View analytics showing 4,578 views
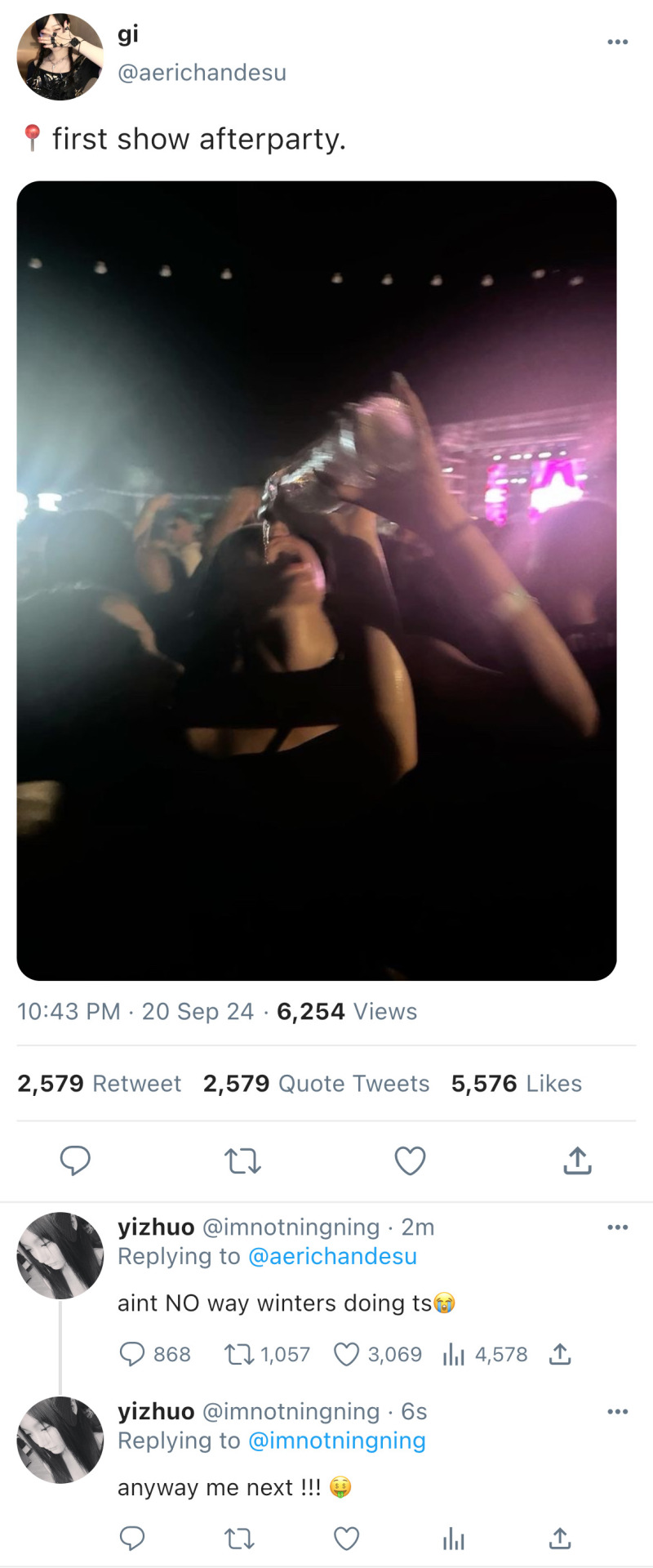Viewport: 653px width, 1568px height. (x=454, y=1355)
